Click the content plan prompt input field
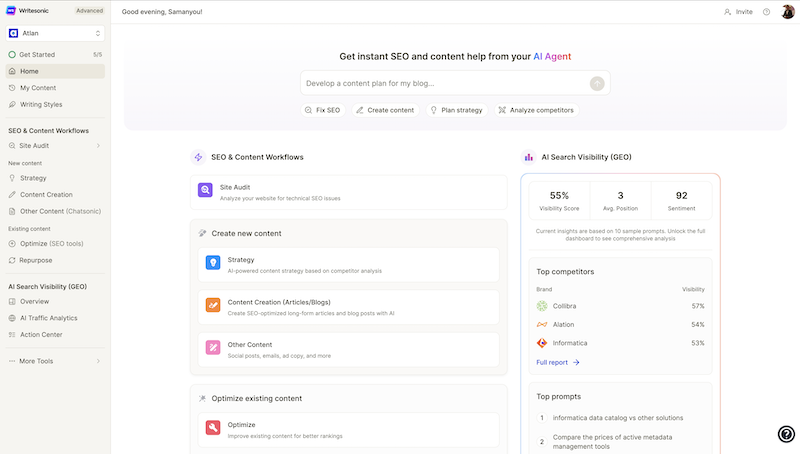This screenshot has width=800, height=454. [x=445, y=83]
